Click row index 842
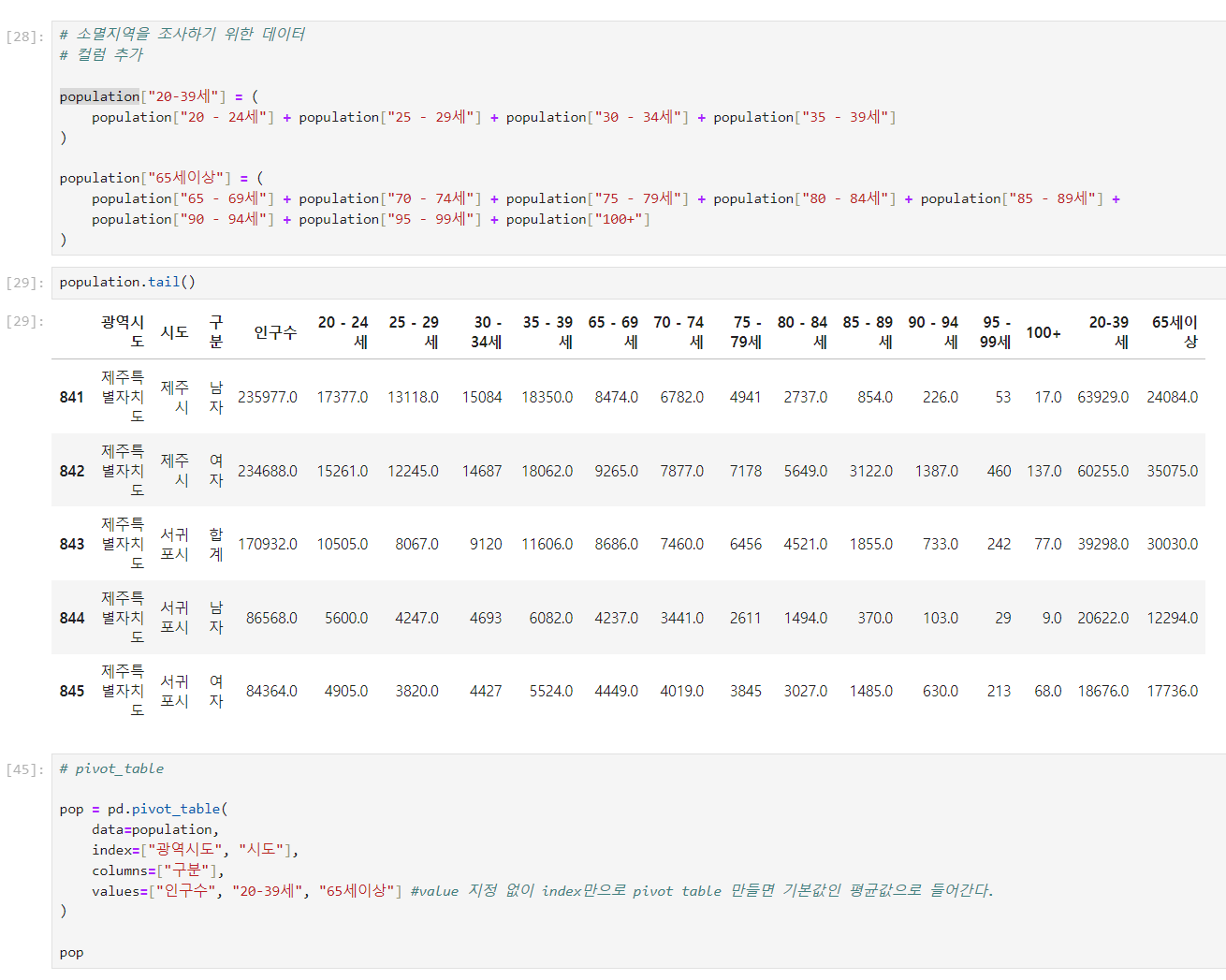The image size is (1226, 980). point(72,471)
